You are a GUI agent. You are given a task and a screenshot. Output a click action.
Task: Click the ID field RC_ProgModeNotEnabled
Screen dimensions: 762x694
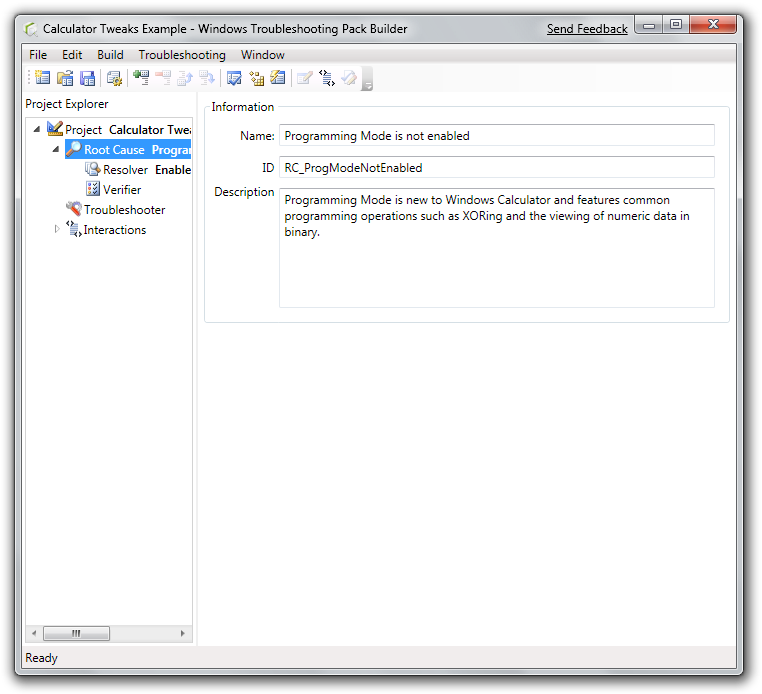point(497,168)
